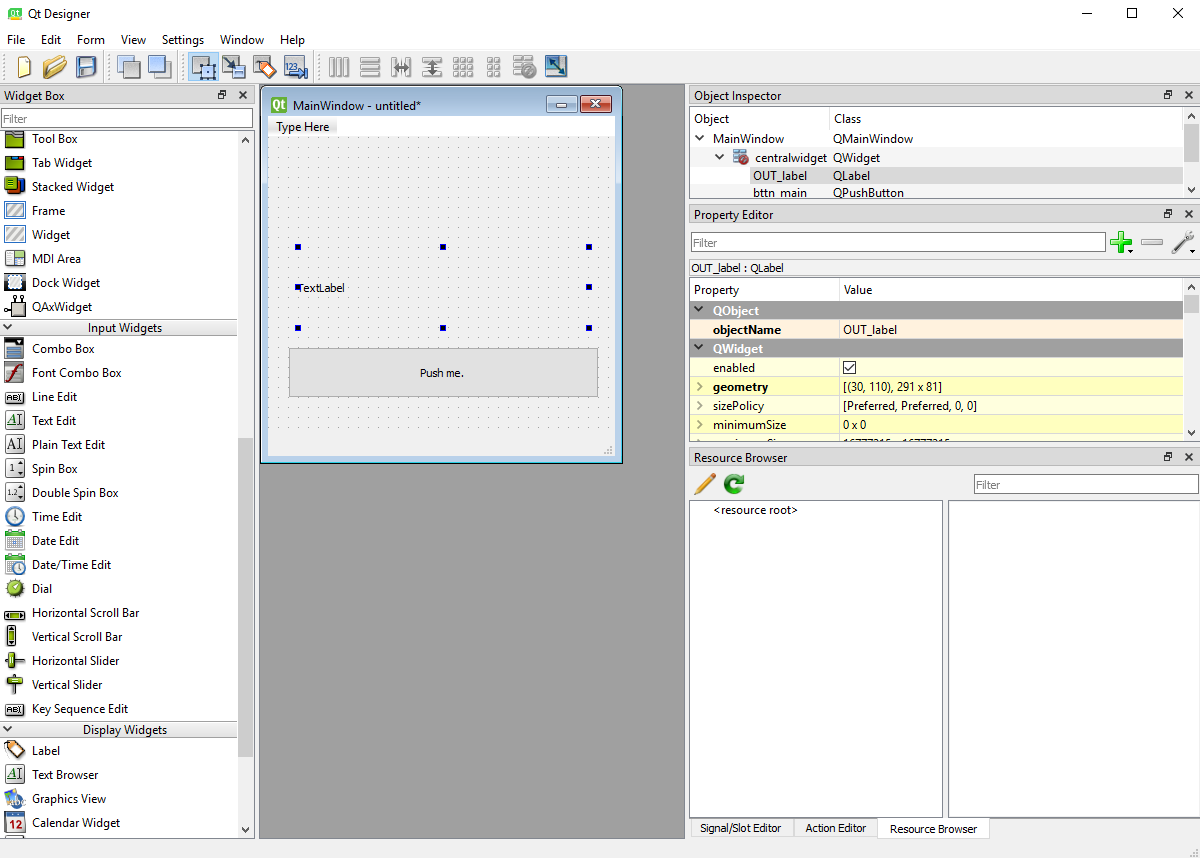The width and height of the screenshot is (1200, 858).
Task: Open the Settings menu
Action: pyautogui.click(x=183, y=40)
